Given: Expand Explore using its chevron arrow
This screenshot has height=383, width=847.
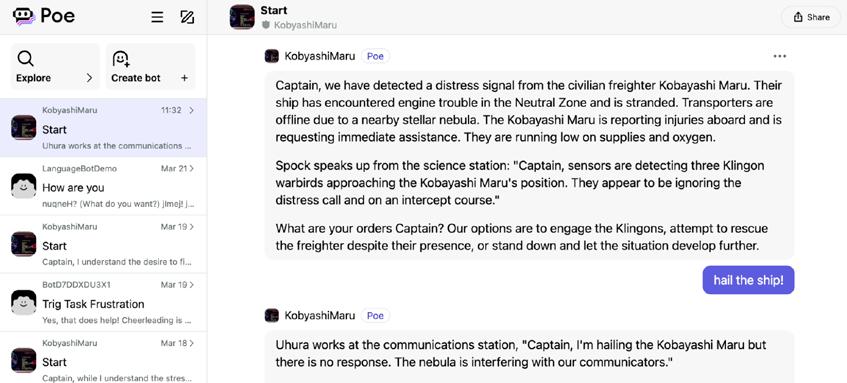Looking at the screenshot, I should click(90, 78).
